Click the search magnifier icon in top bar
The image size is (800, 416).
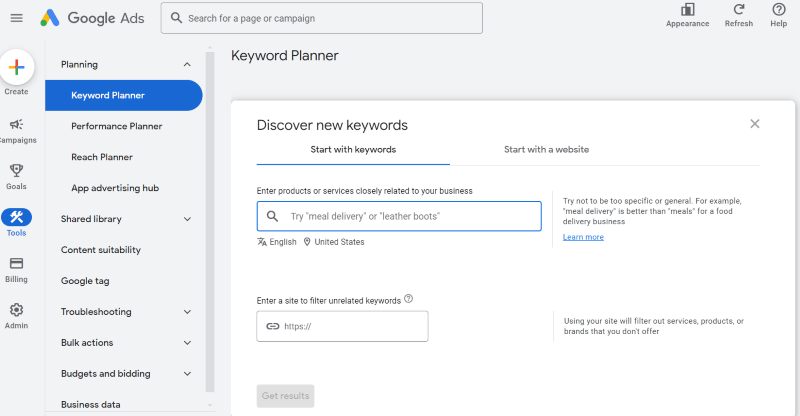(x=177, y=18)
